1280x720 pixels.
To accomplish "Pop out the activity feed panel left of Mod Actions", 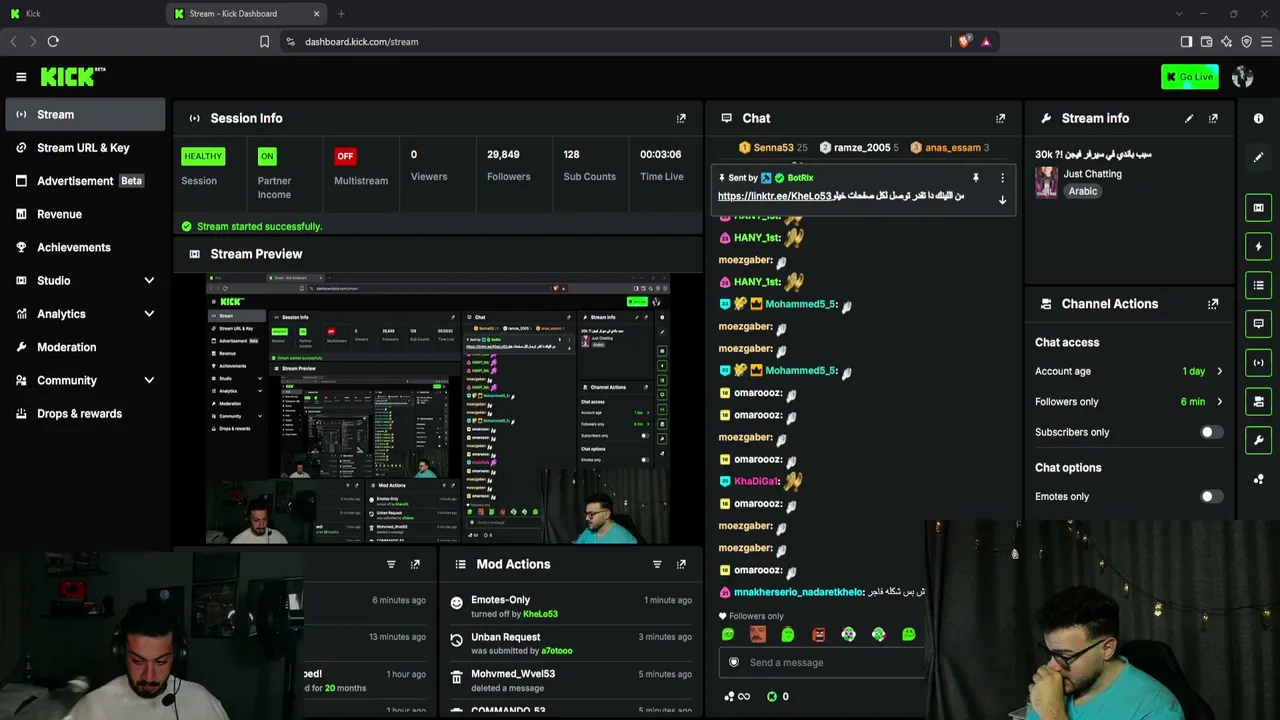I will [415, 564].
